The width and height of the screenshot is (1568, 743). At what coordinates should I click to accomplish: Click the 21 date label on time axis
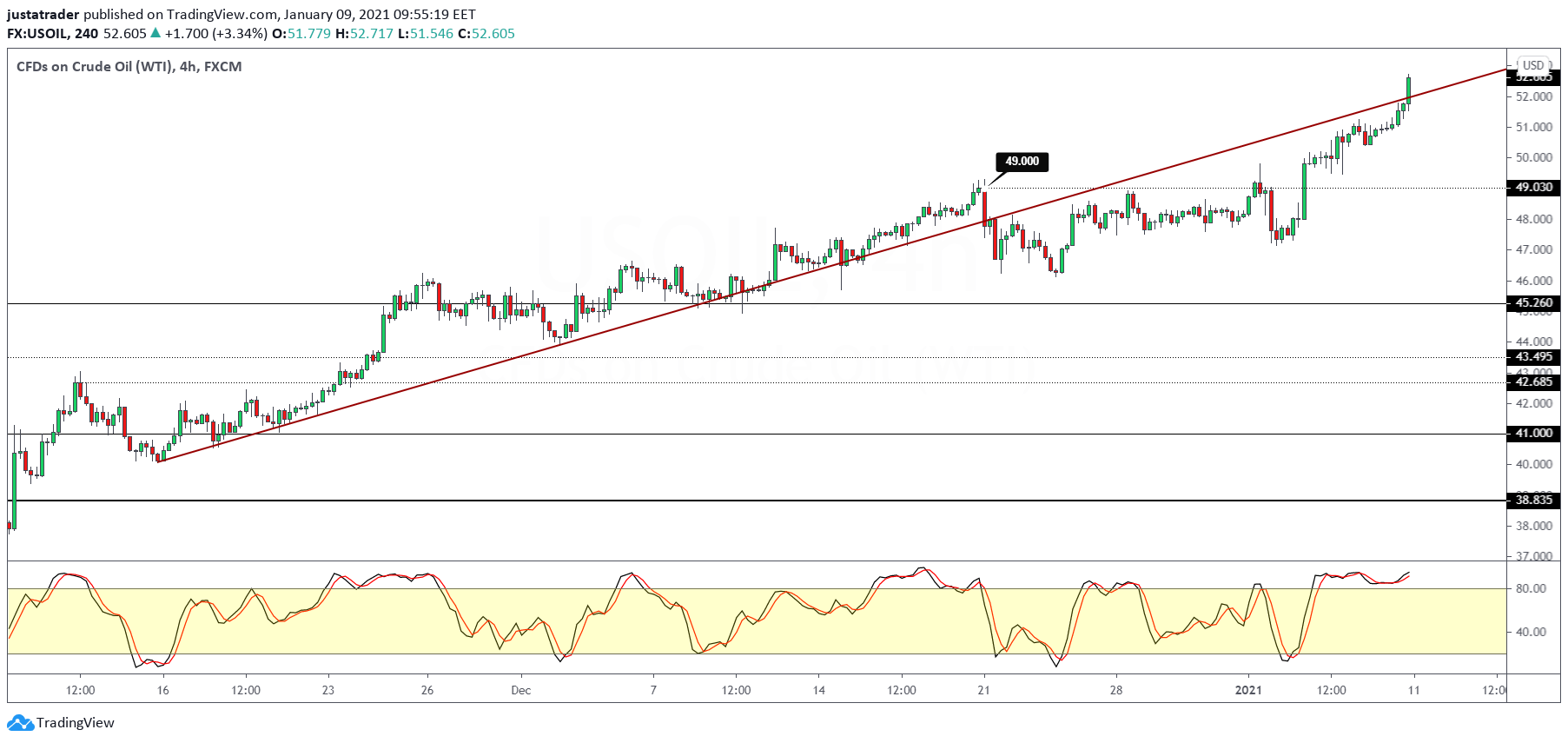tap(983, 691)
